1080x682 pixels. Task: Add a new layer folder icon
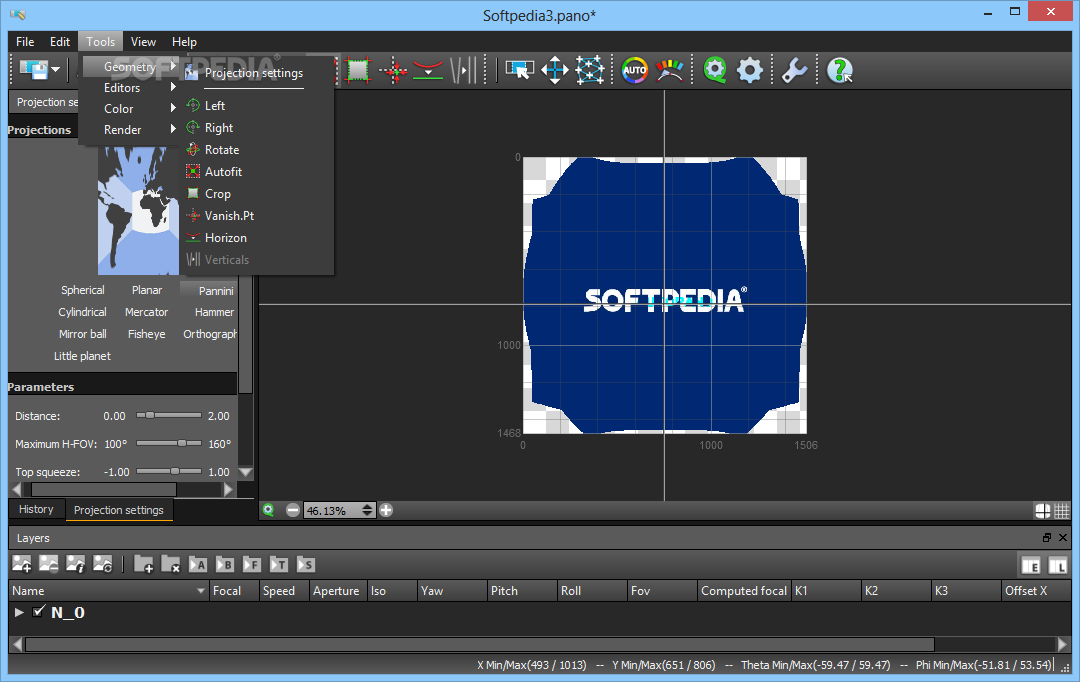point(143,564)
